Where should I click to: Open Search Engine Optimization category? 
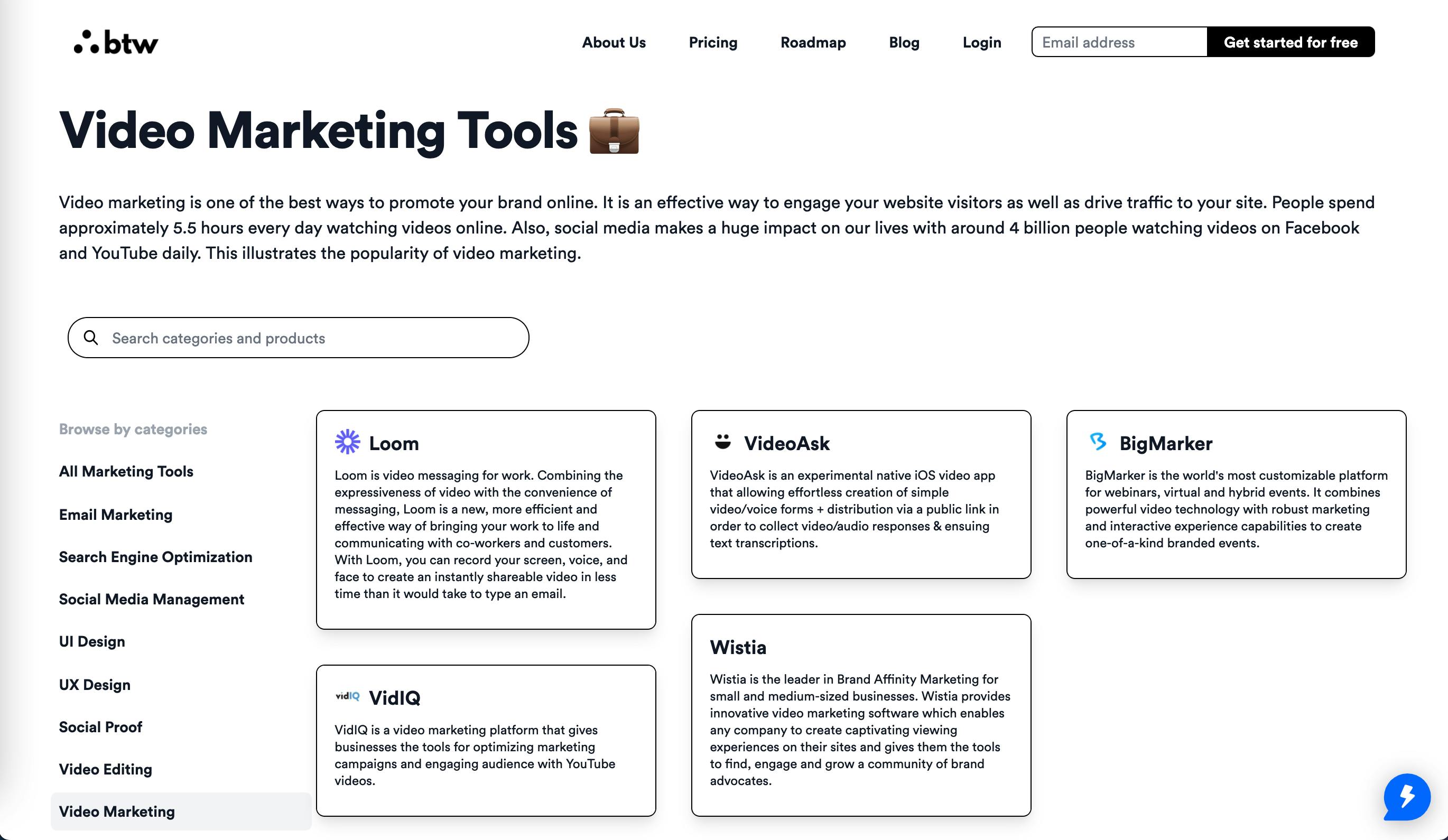155,557
